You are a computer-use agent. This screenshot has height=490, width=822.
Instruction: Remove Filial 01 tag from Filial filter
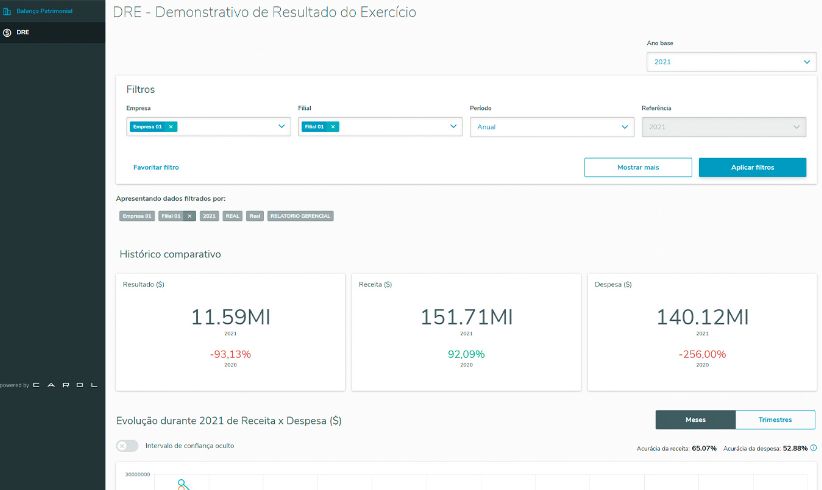click(333, 127)
